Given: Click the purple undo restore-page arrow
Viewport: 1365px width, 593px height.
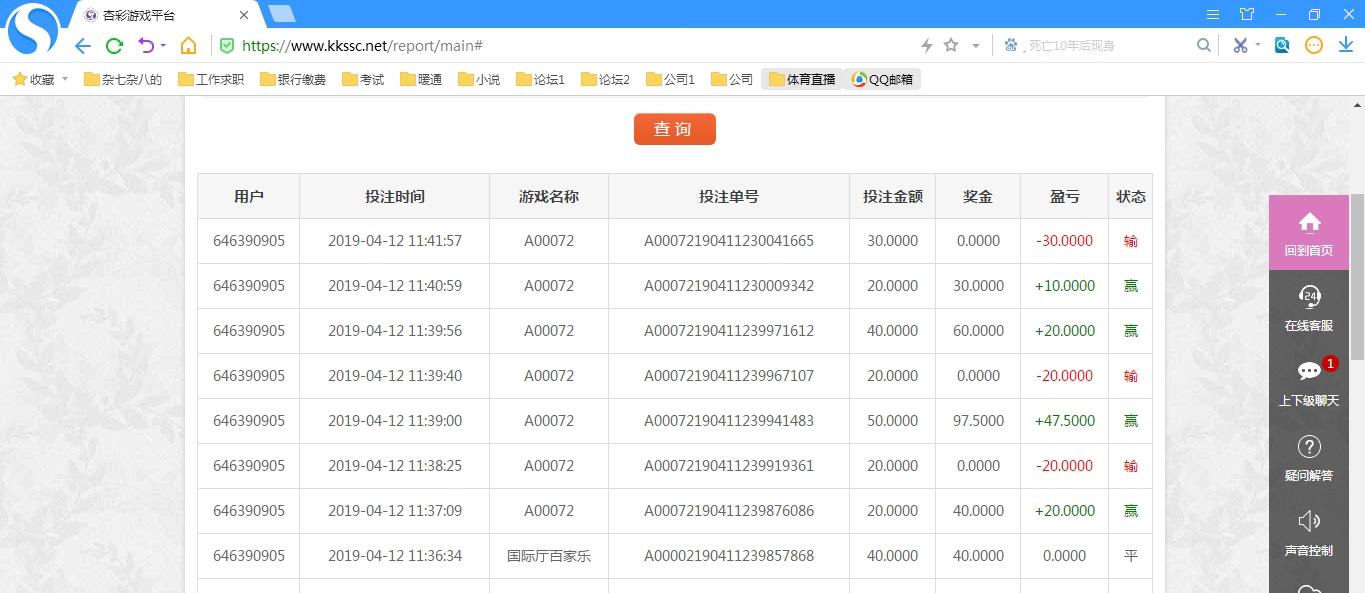Looking at the screenshot, I should 147,46.
